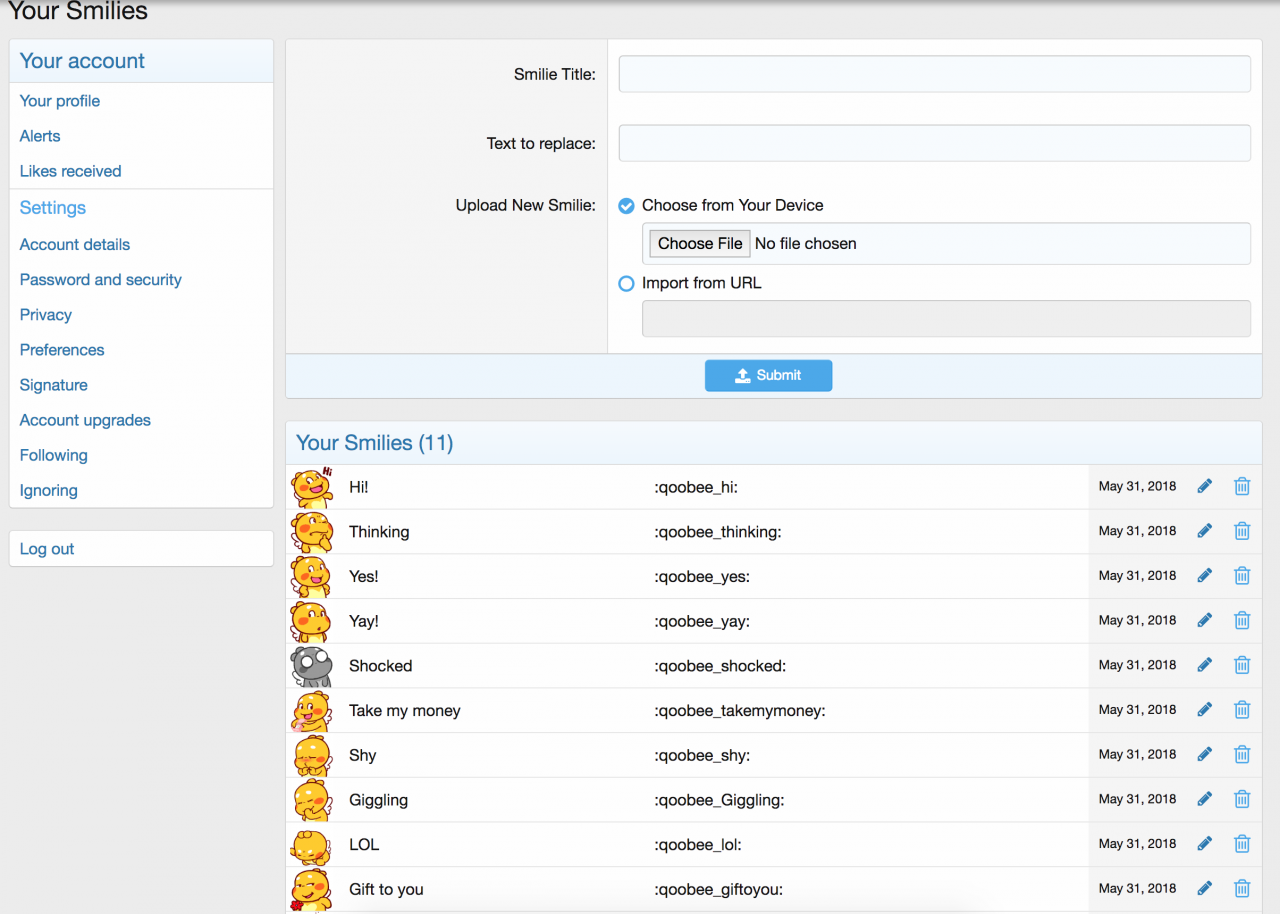Remove the LOL smilie with its trash icon
The width and height of the screenshot is (1280, 914).
[x=1242, y=844]
